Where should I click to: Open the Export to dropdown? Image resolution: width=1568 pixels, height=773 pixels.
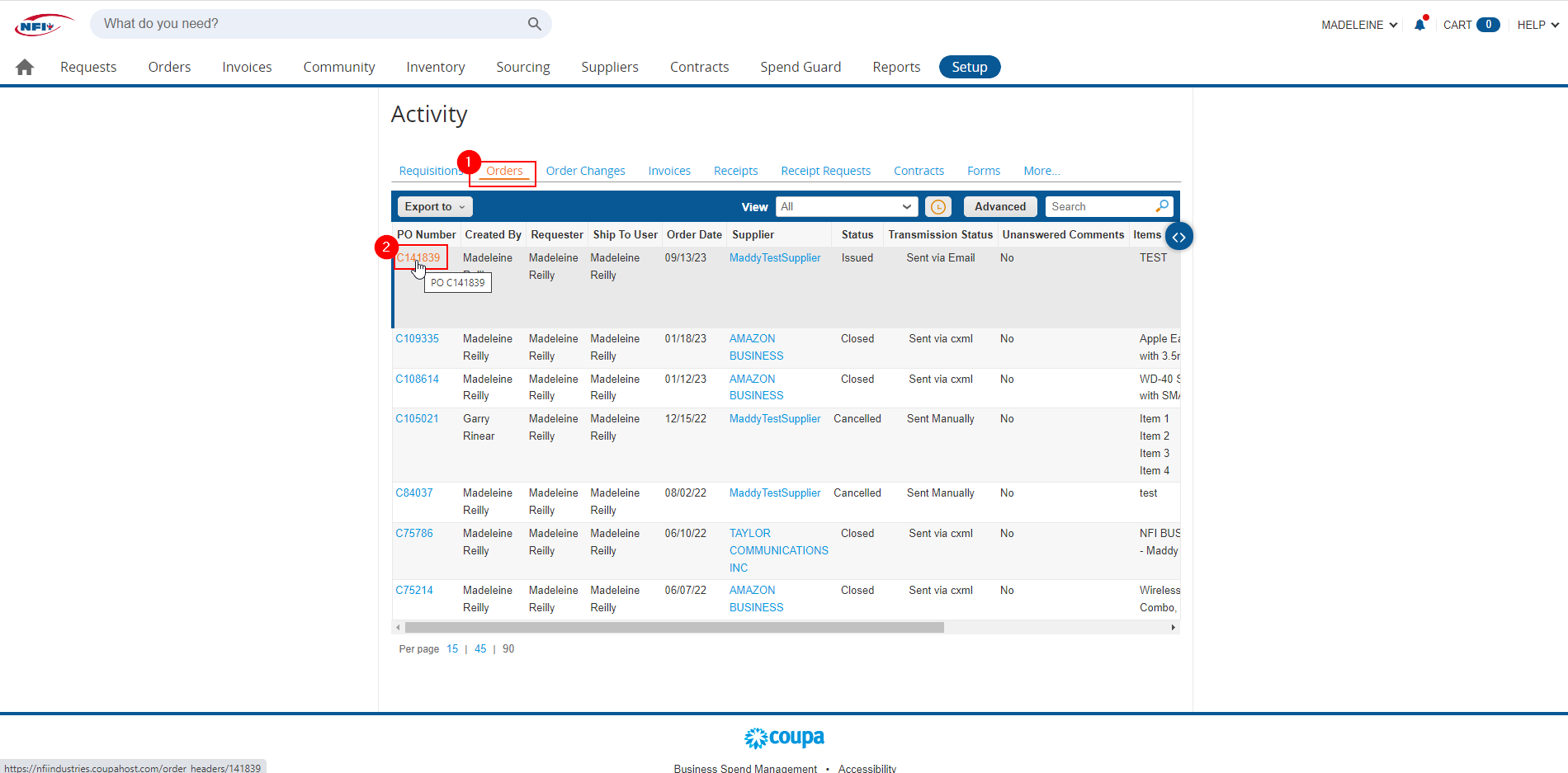(435, 206)
